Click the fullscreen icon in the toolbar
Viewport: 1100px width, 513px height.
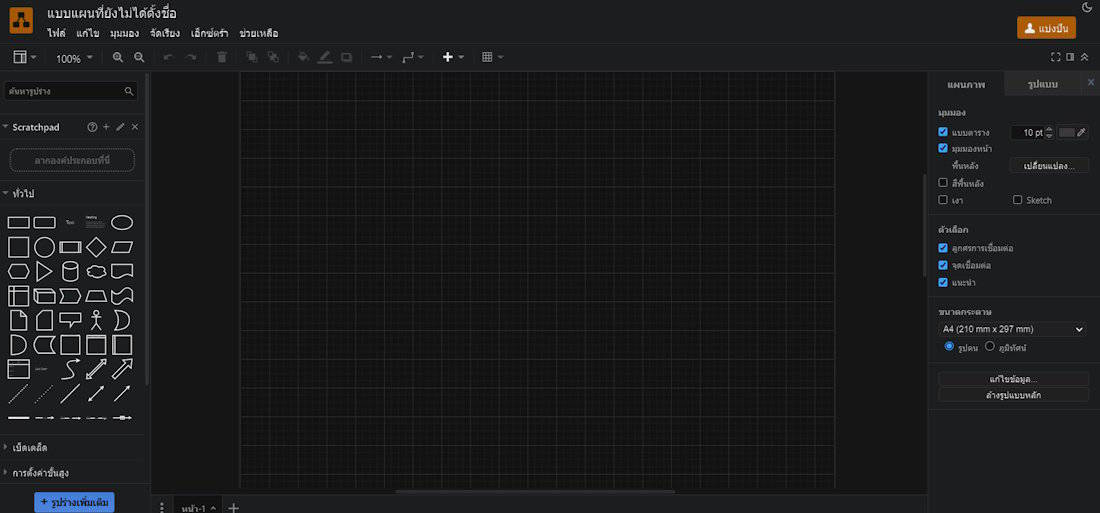[1056, 58]
